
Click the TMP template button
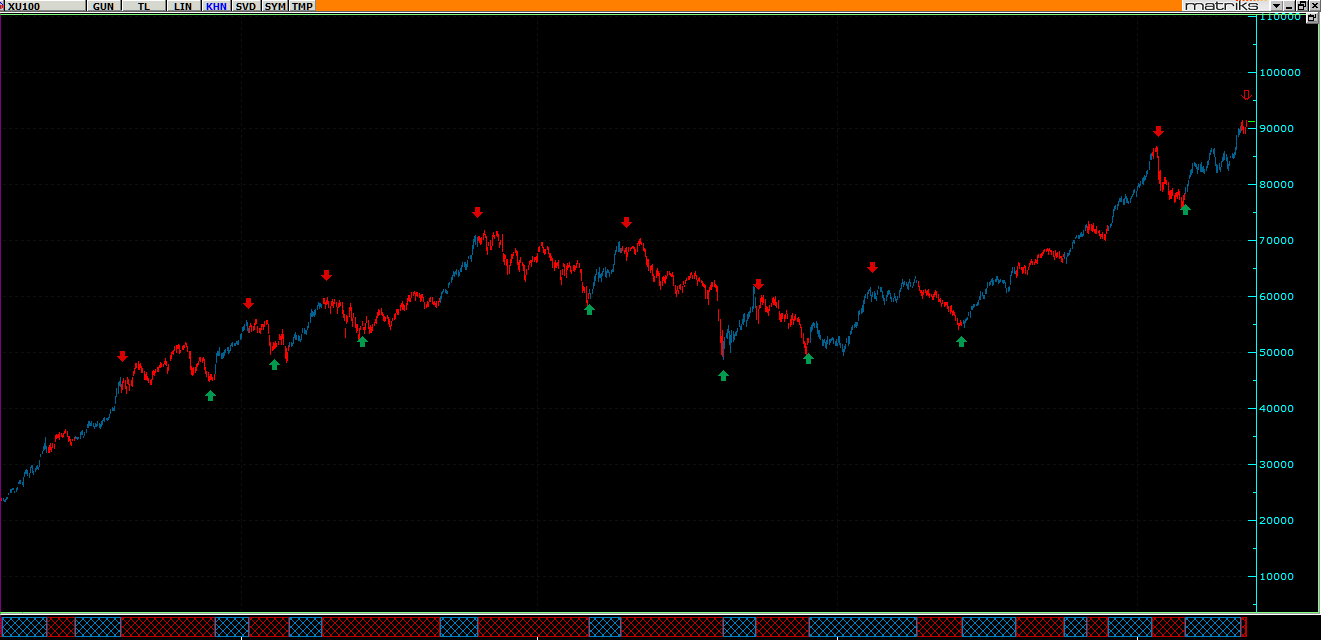pos(301,6)
